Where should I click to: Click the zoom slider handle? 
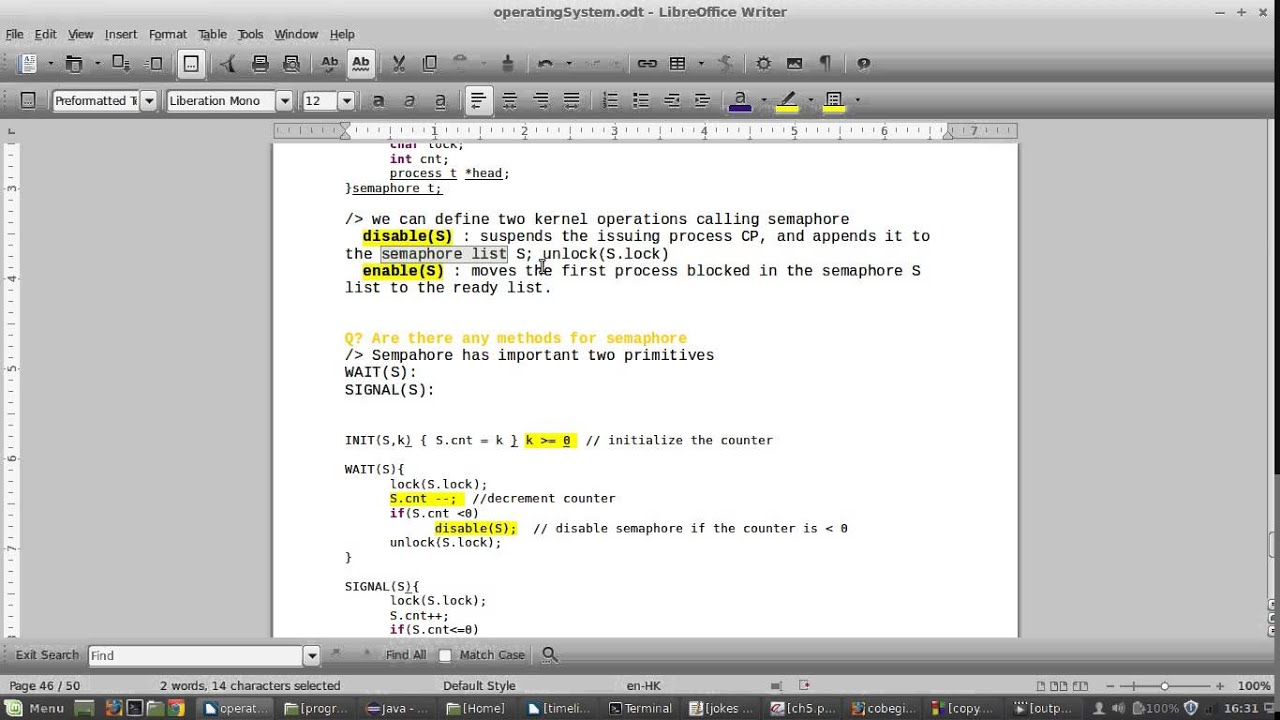pyautogui.click(x=1164, y=686)
